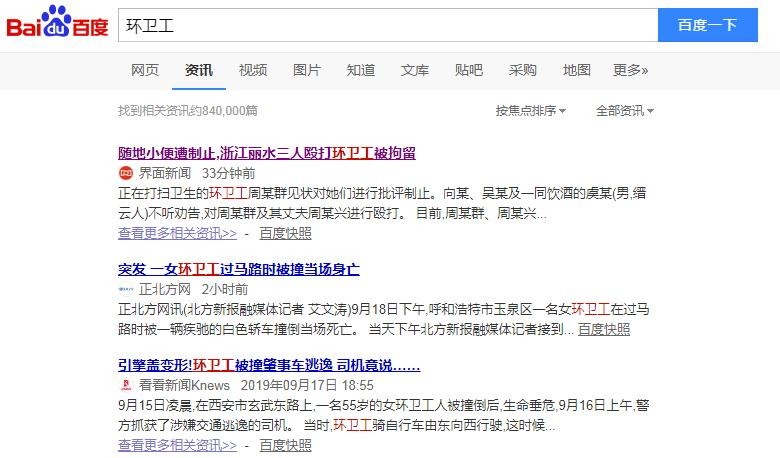Screen dimensions: 780x458
Task: Open the 视频 tab
Action: click(x=253, y=70)
